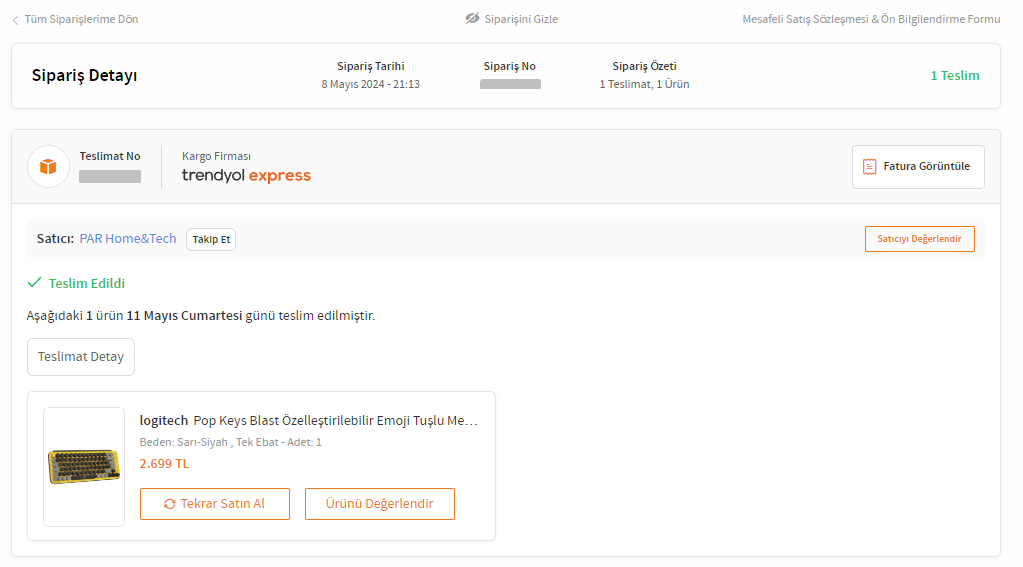Open the PAR Home&Tech seller page
The height and width of the screenshot is (567, 1023).
[x=128, y=239]
